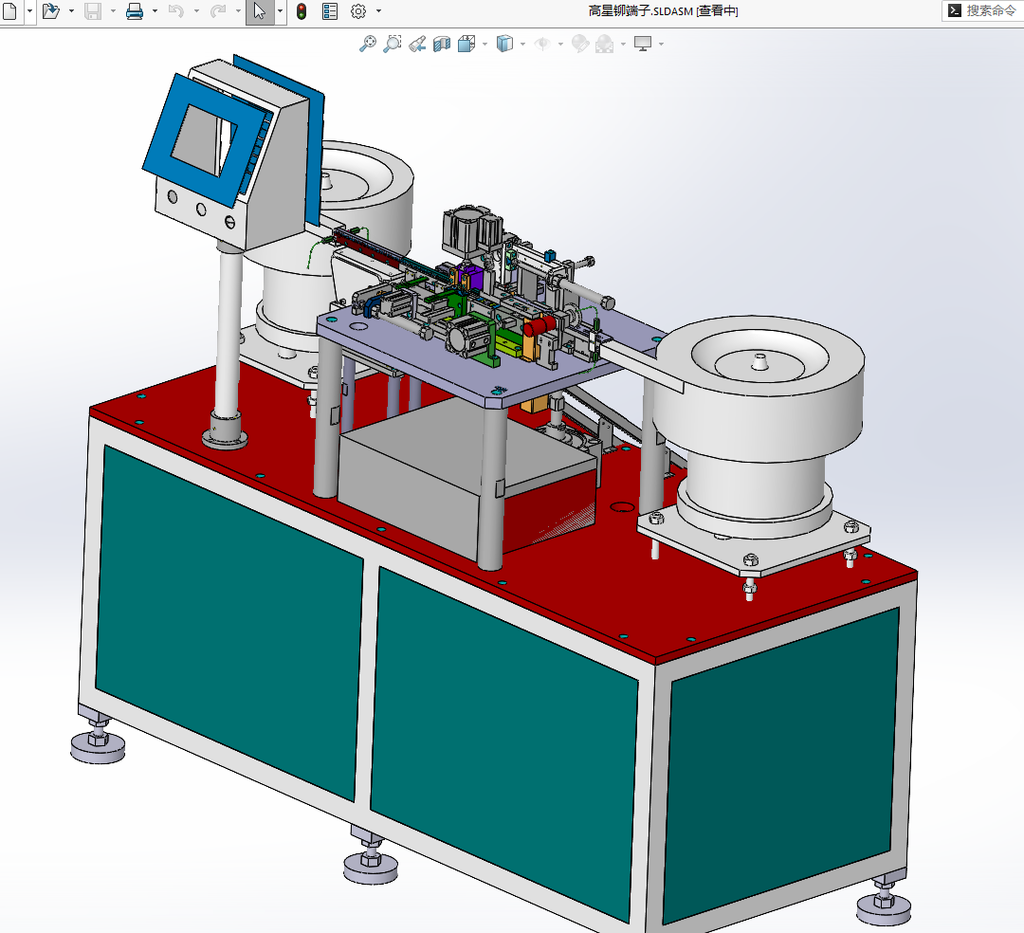The image size is (1024, 933).
Task: Click the title text 高星铆端子.SLDASM
Action: click(x=640, y=11)
